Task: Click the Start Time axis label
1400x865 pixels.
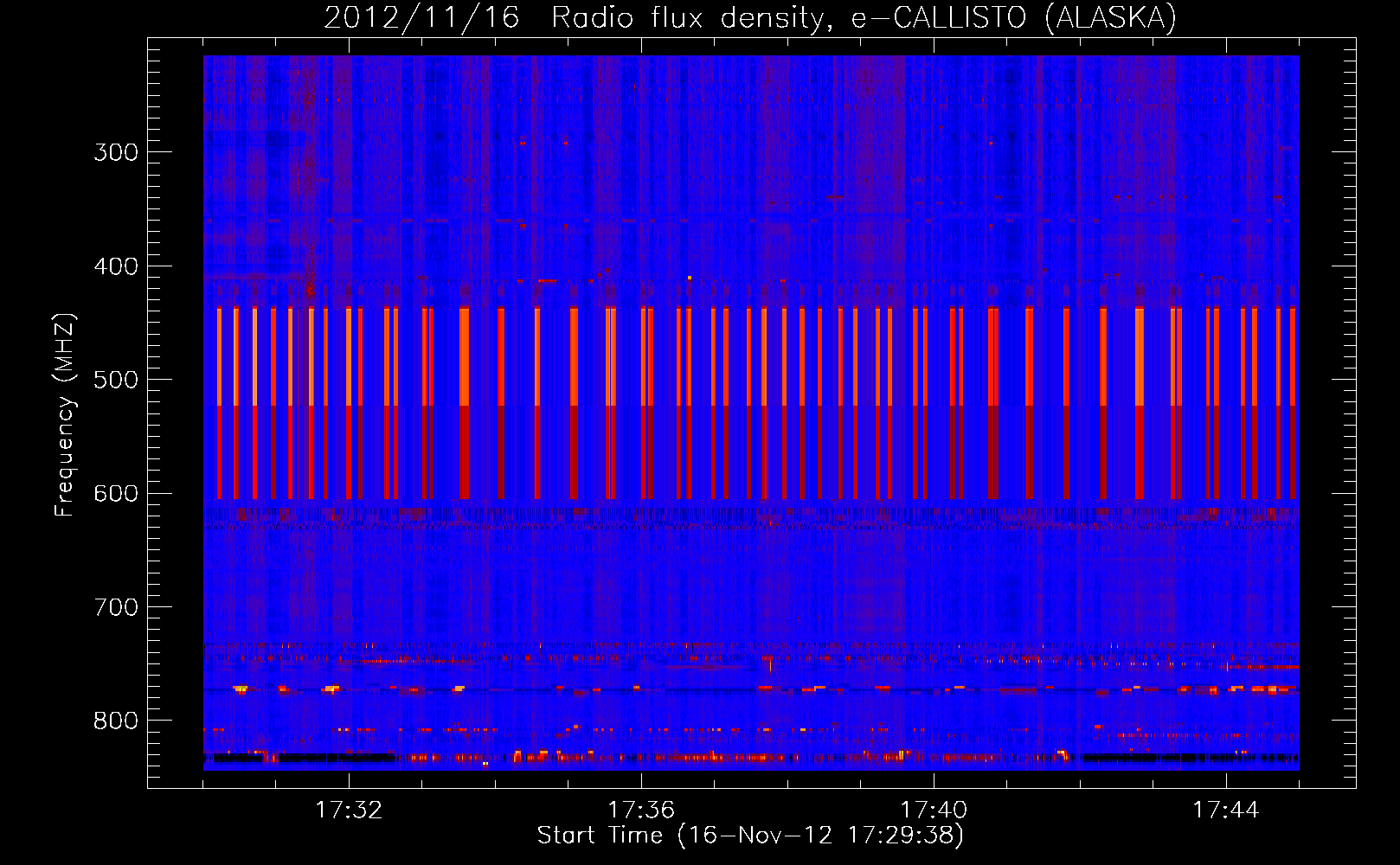Action: click(750, 836)
